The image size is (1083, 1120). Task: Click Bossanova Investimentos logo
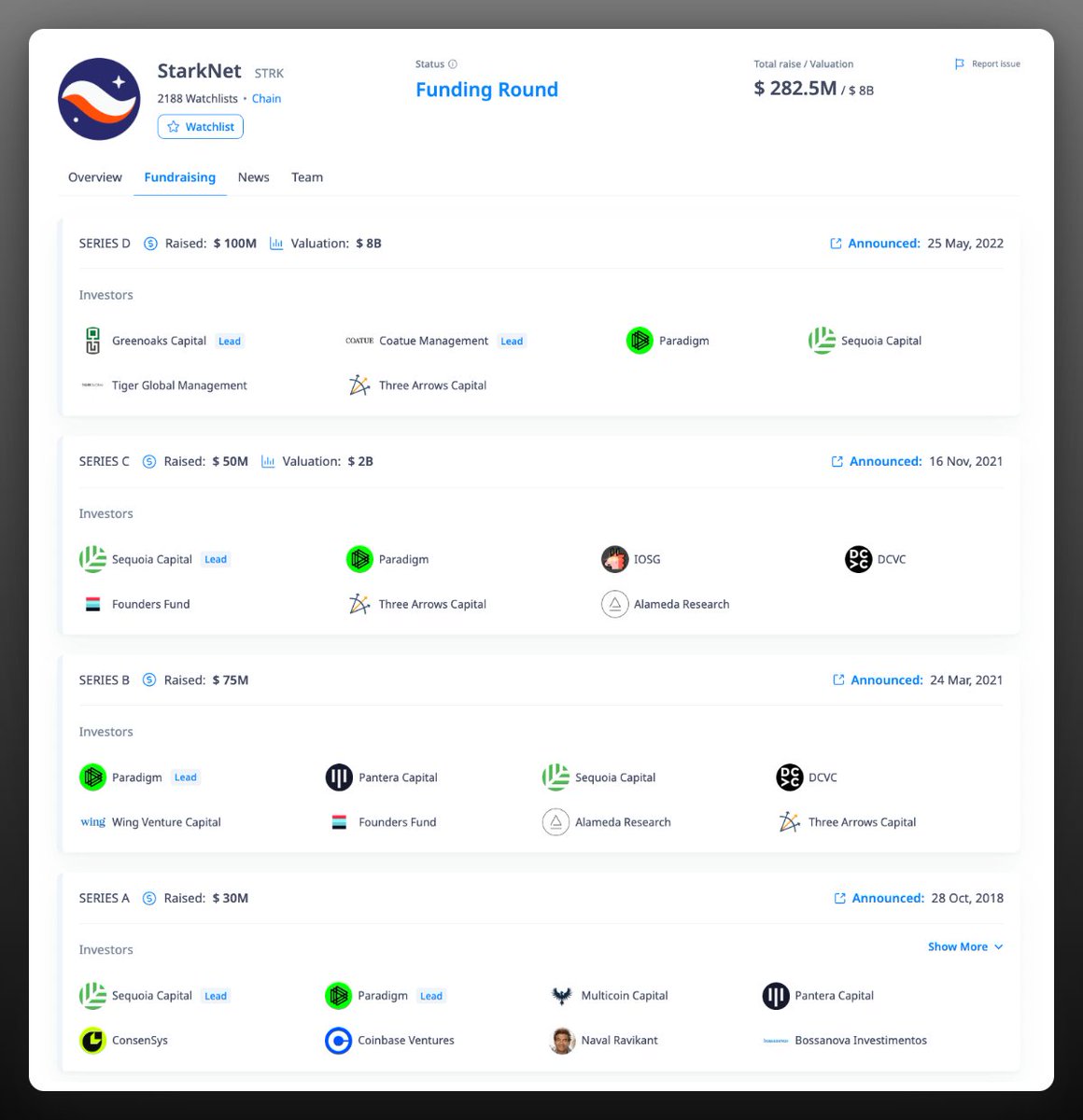tap(776, 1041)
